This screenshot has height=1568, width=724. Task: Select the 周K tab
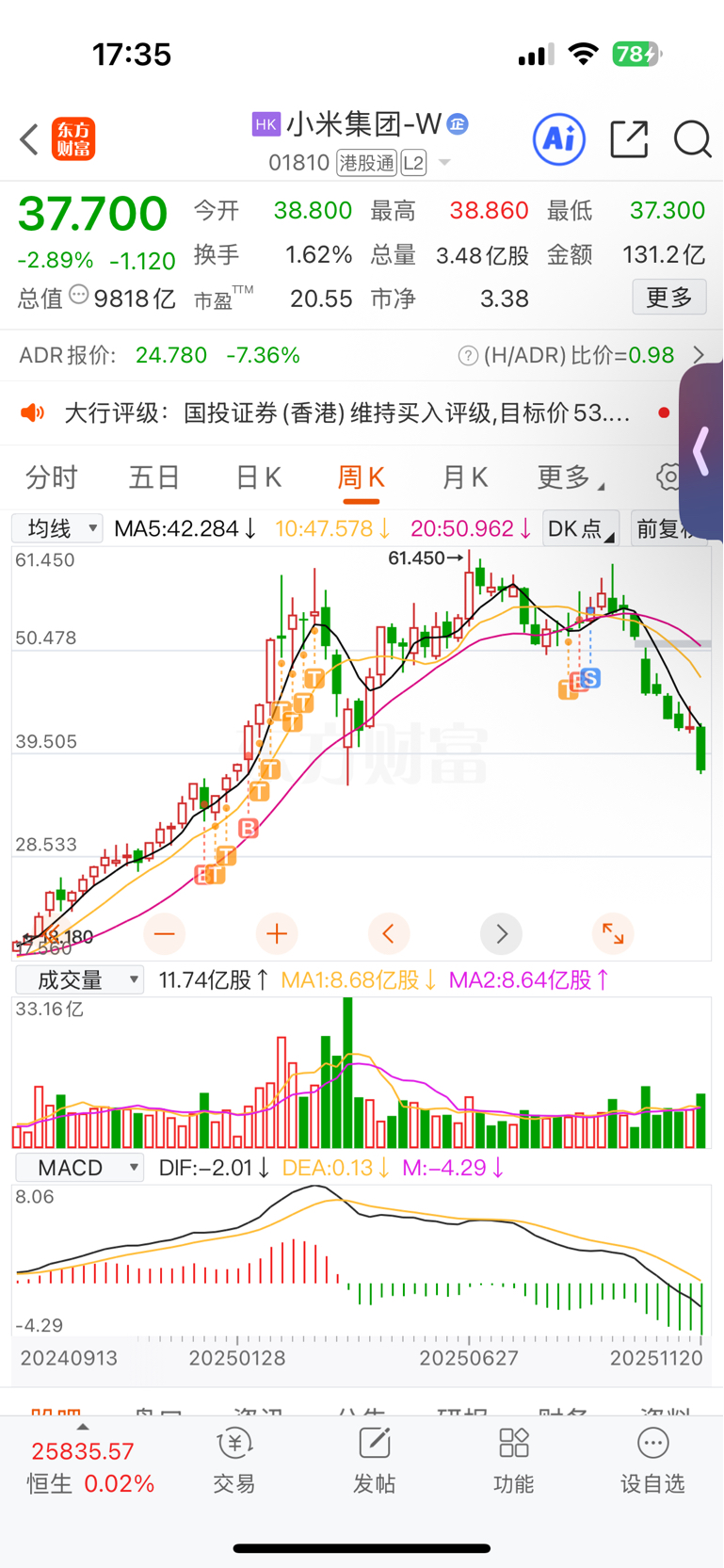(x=361, y=477)
